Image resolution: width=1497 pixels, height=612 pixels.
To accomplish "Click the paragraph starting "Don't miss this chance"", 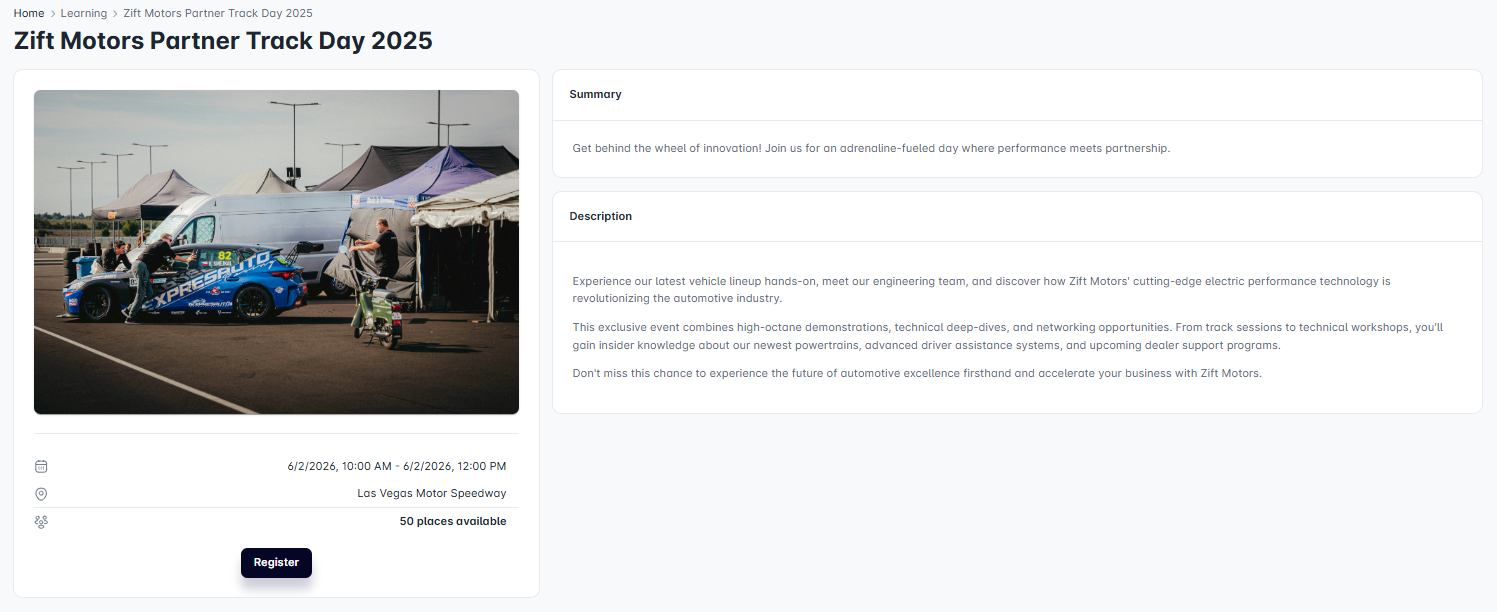I will pos(917,373).
